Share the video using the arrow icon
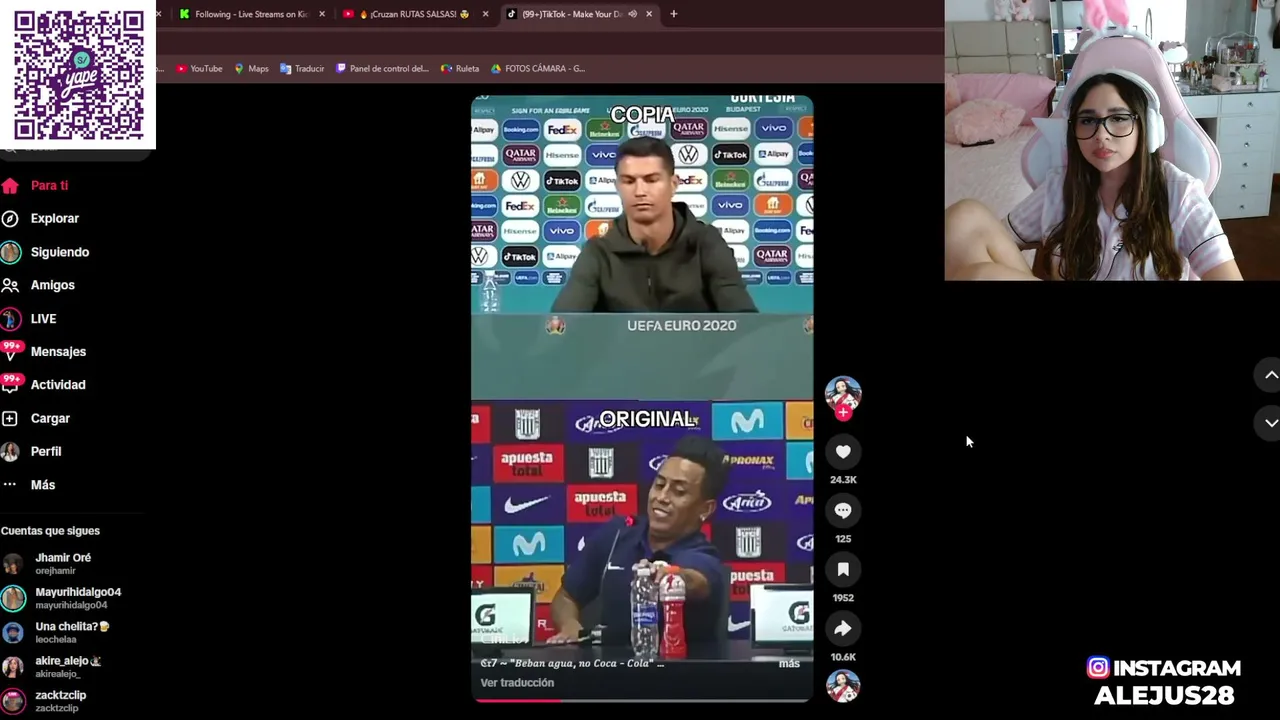 click(x=843, y=629)
